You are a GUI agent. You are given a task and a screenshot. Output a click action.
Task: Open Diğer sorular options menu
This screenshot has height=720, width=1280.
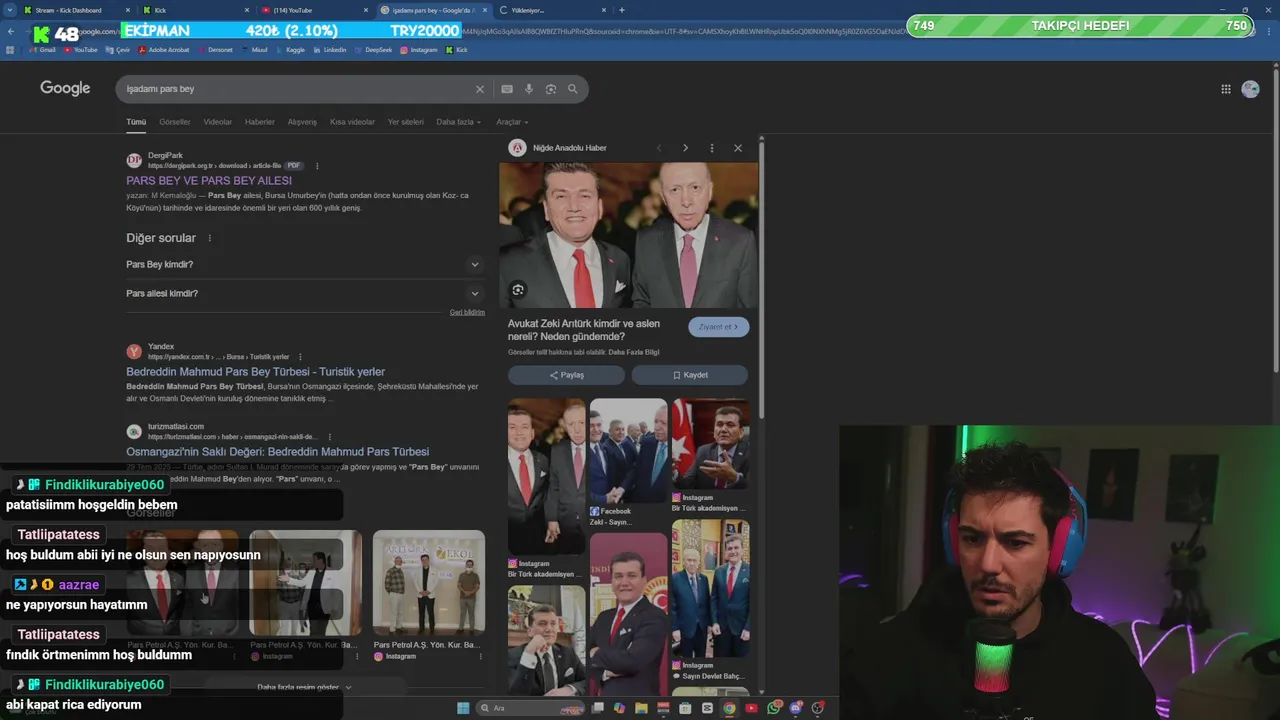point(209,238)
